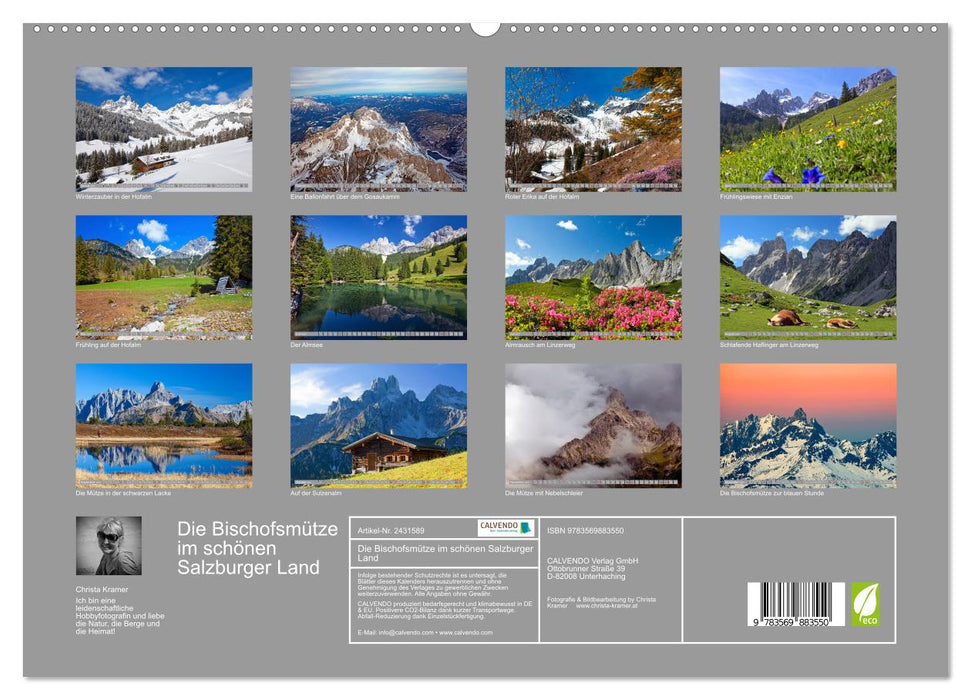Viewport: 971px width, 700px height.
Task: Open Christa Kramer's black-and-white portrait photo
Action: (108, 546)
